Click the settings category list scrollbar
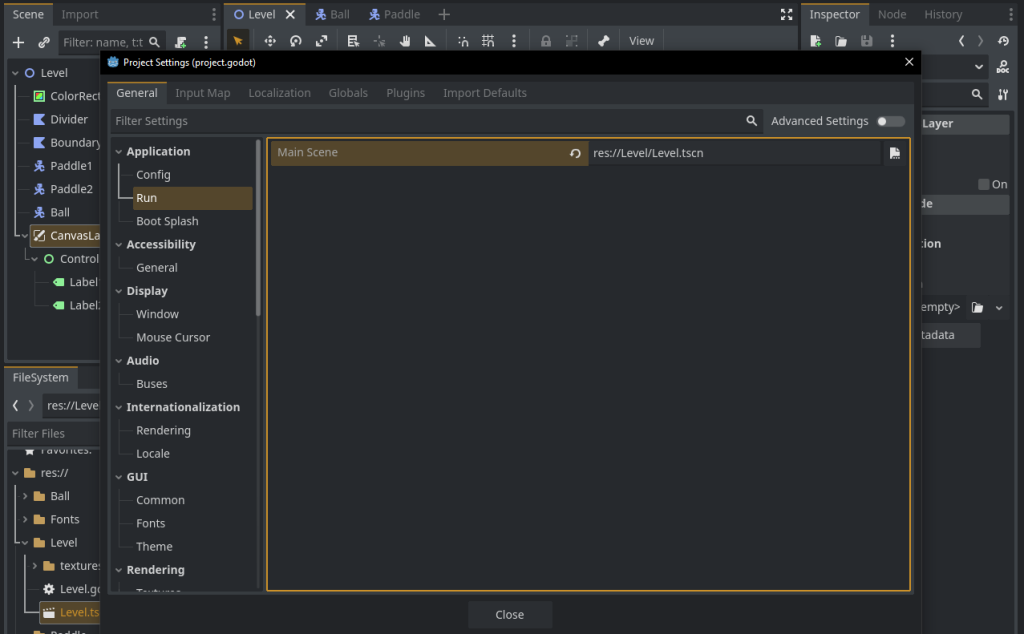 pos(259,230)
